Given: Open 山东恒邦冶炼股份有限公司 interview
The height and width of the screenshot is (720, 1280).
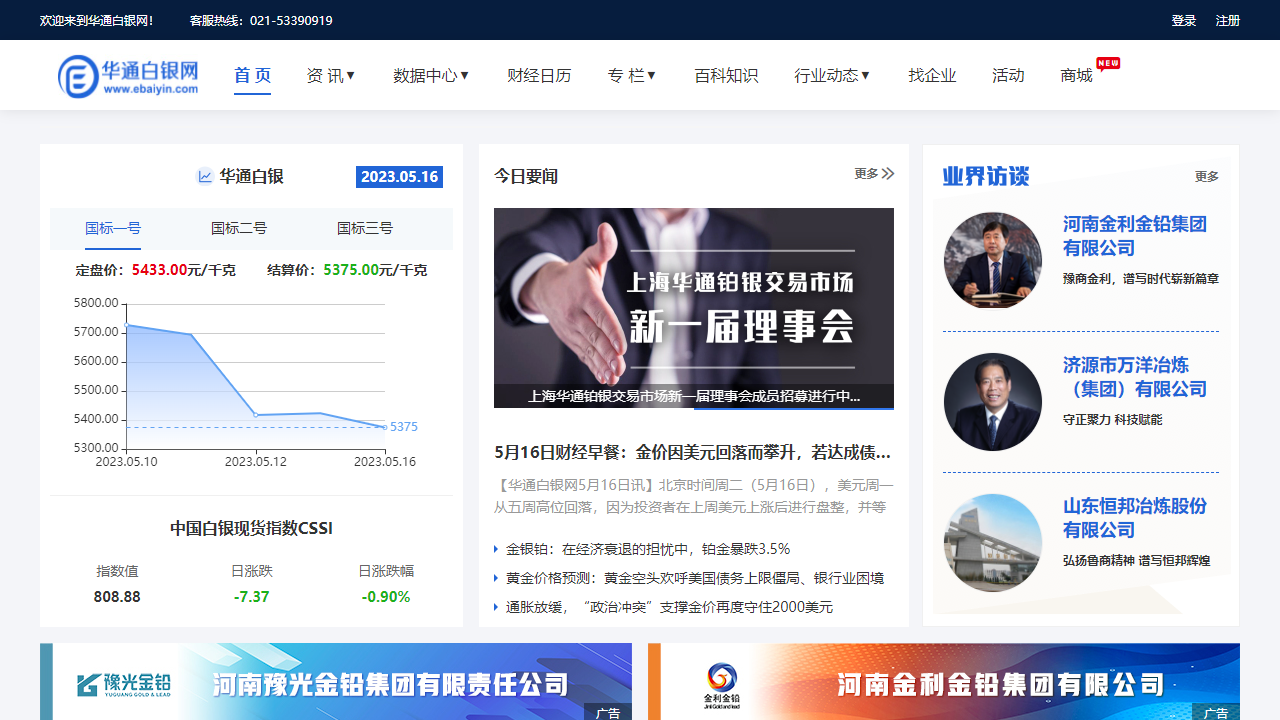Looking at the screenshot, I should click(1135, 518).
